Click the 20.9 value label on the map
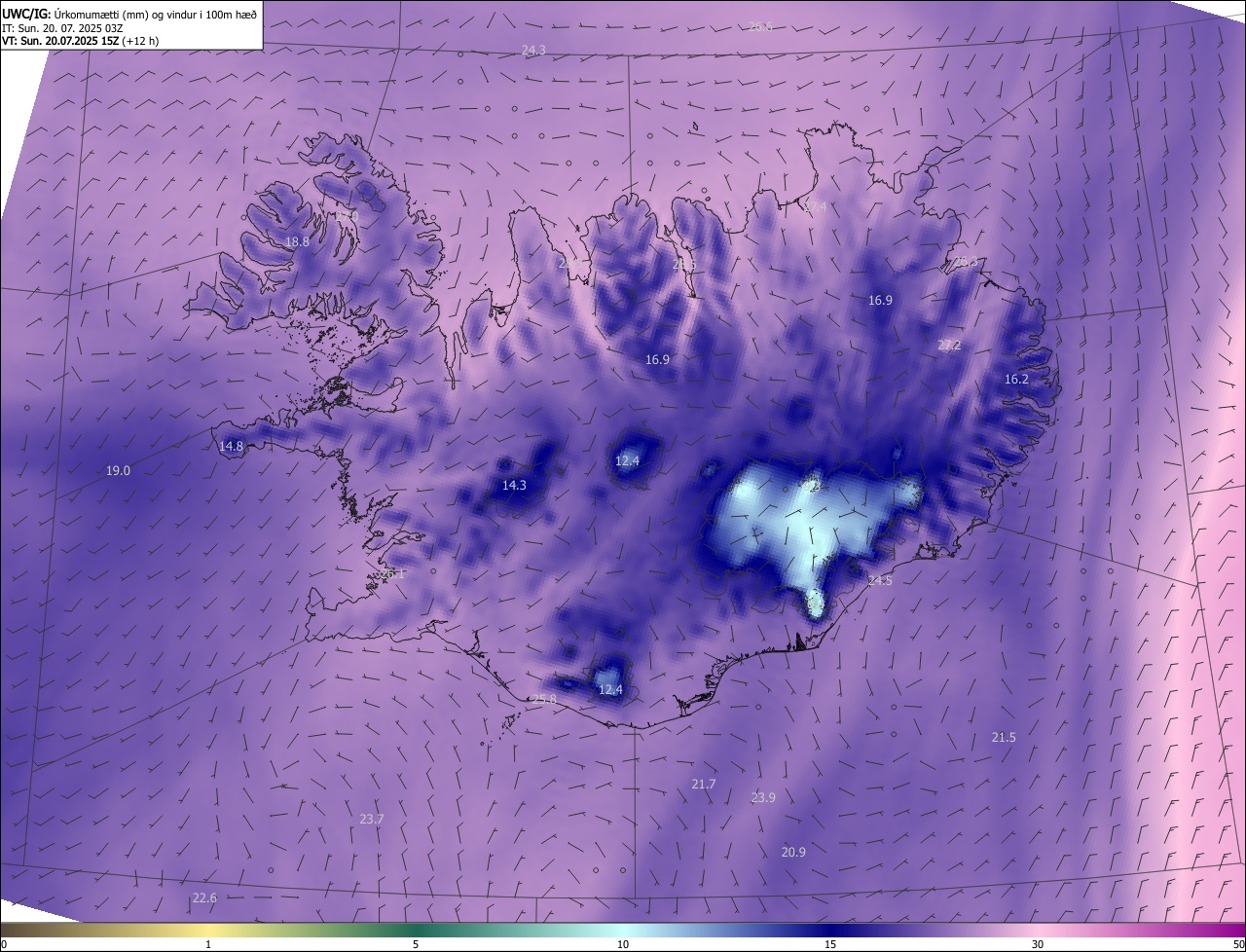Screen dimensions: 1246x952 coord(793,852)
